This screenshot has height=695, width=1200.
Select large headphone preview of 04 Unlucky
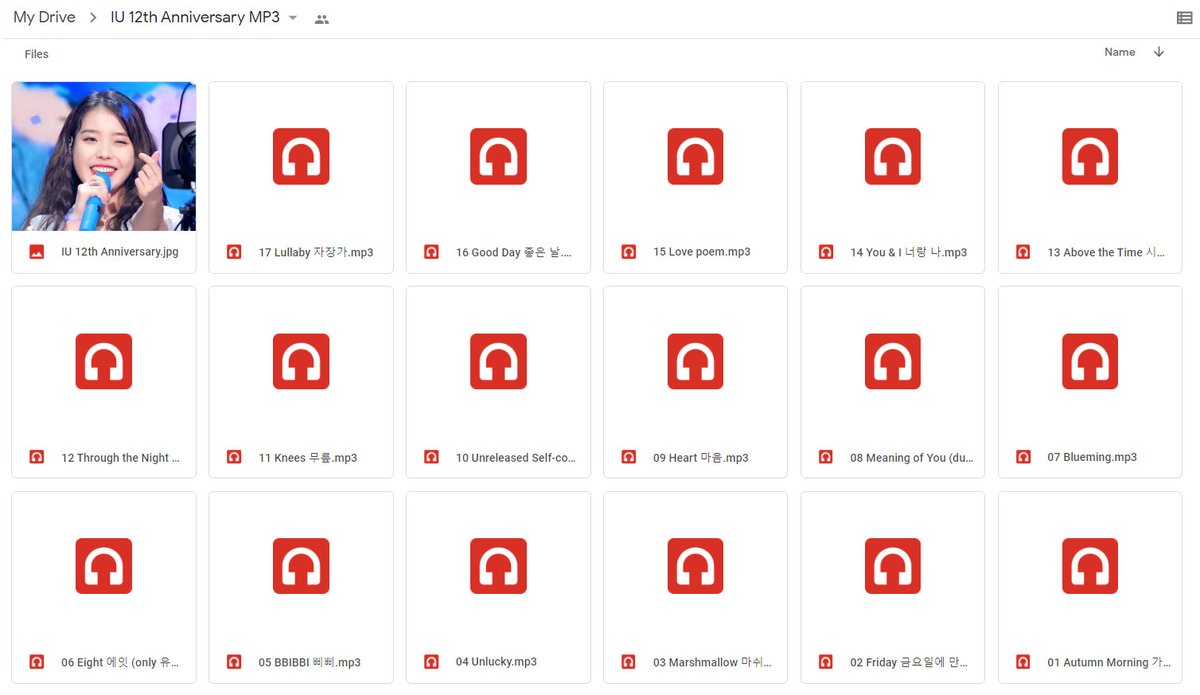click(x=498, y=566)
